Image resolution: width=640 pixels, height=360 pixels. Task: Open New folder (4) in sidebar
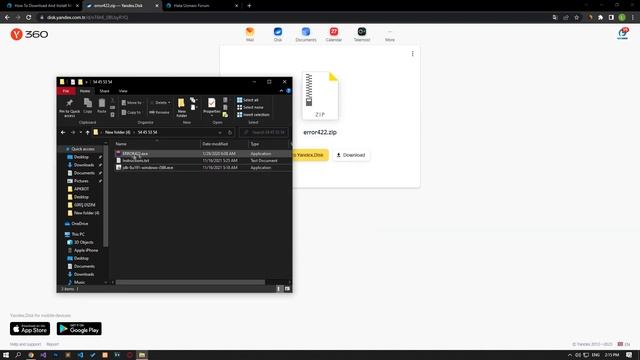point(86,213)
